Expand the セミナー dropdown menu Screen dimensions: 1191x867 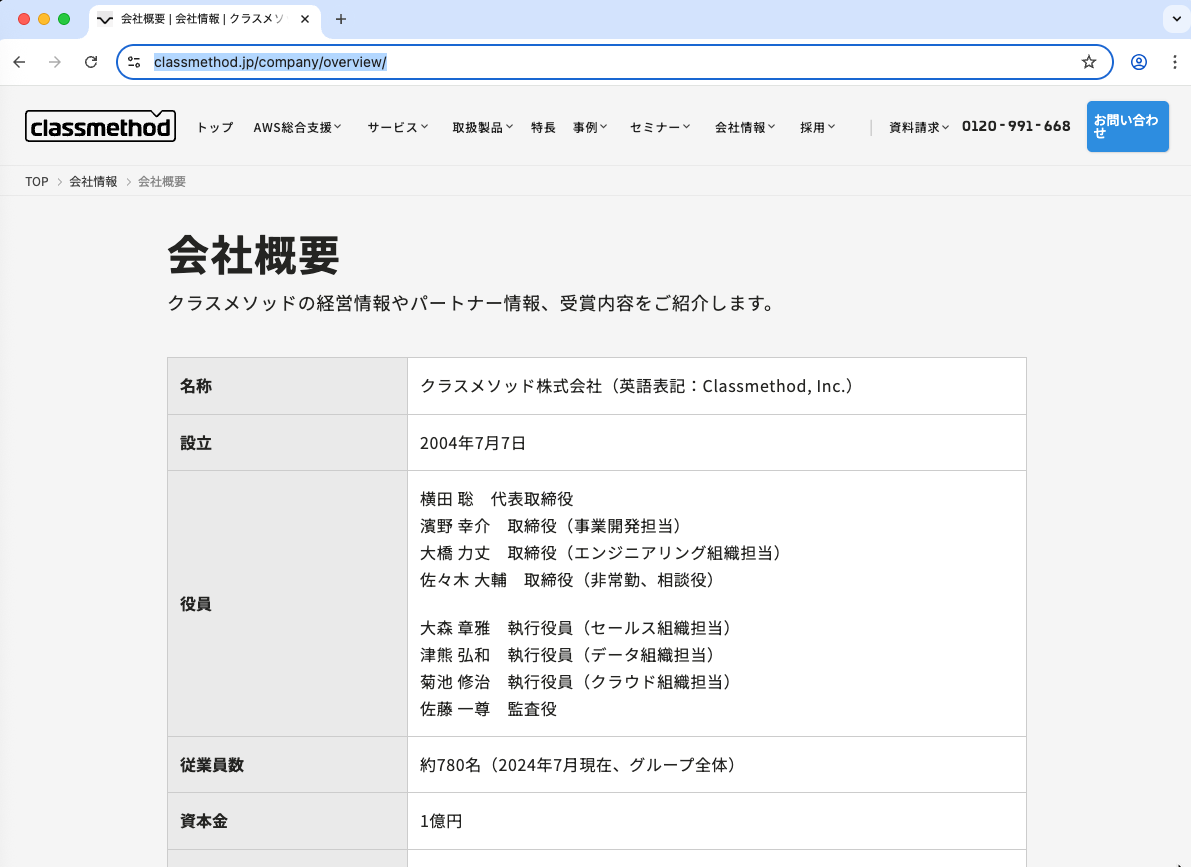tap(659, 128)
